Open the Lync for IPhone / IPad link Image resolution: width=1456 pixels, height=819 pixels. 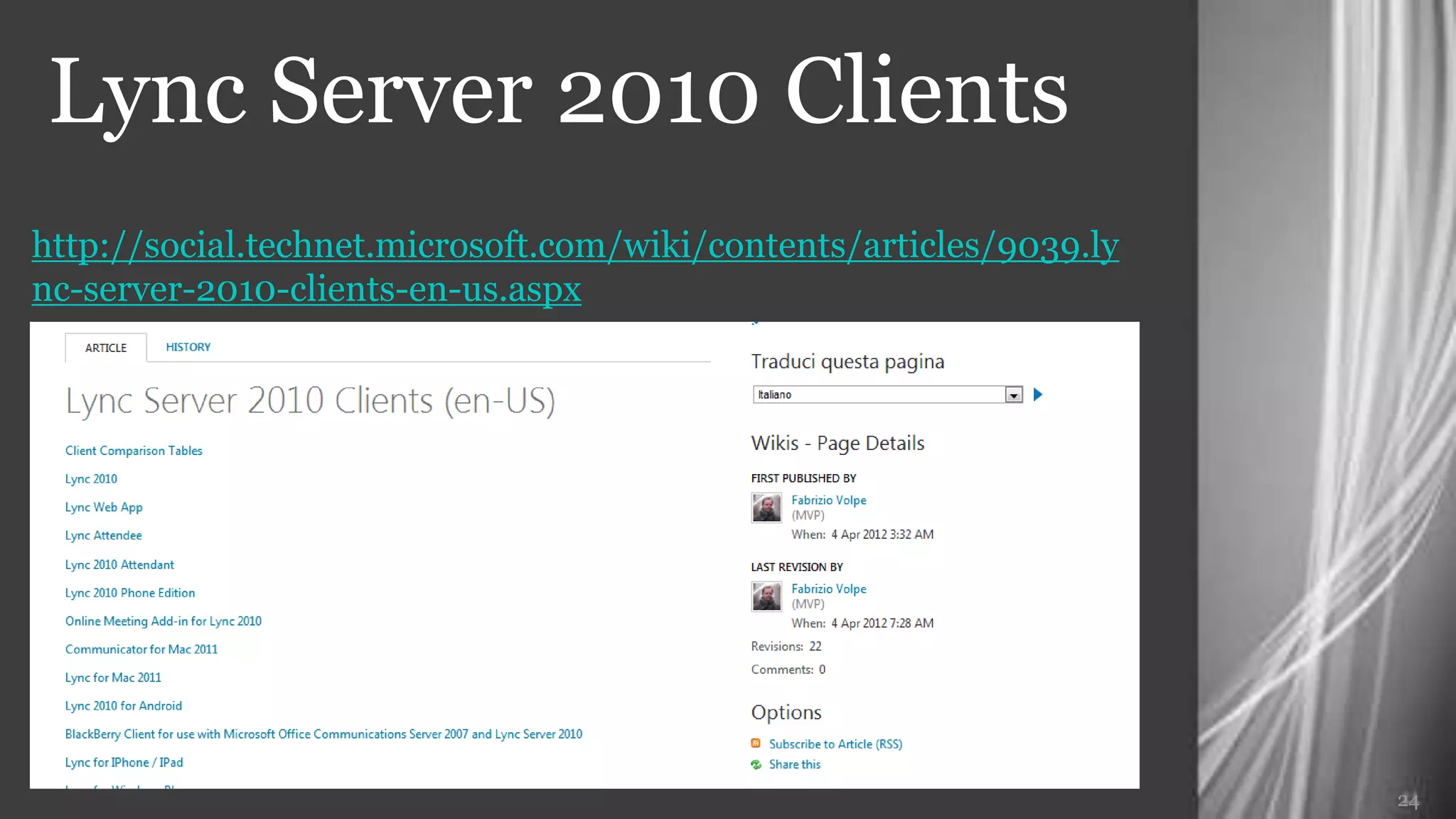click(x=124, y=763)
